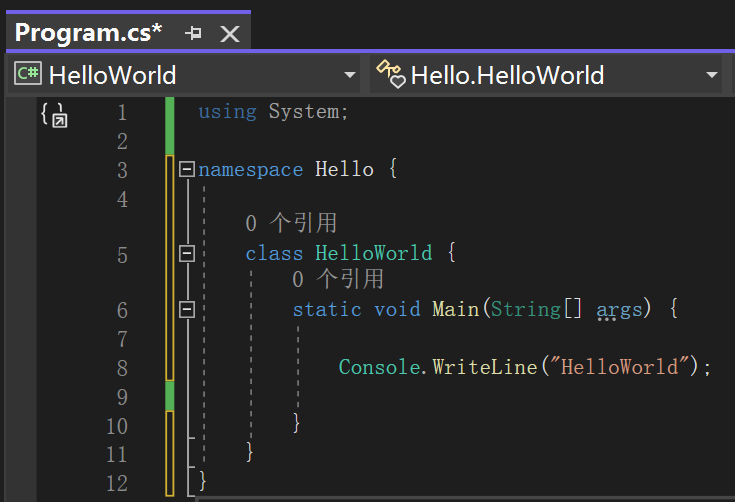Collapse the Main method block

[x=186, y=310]
